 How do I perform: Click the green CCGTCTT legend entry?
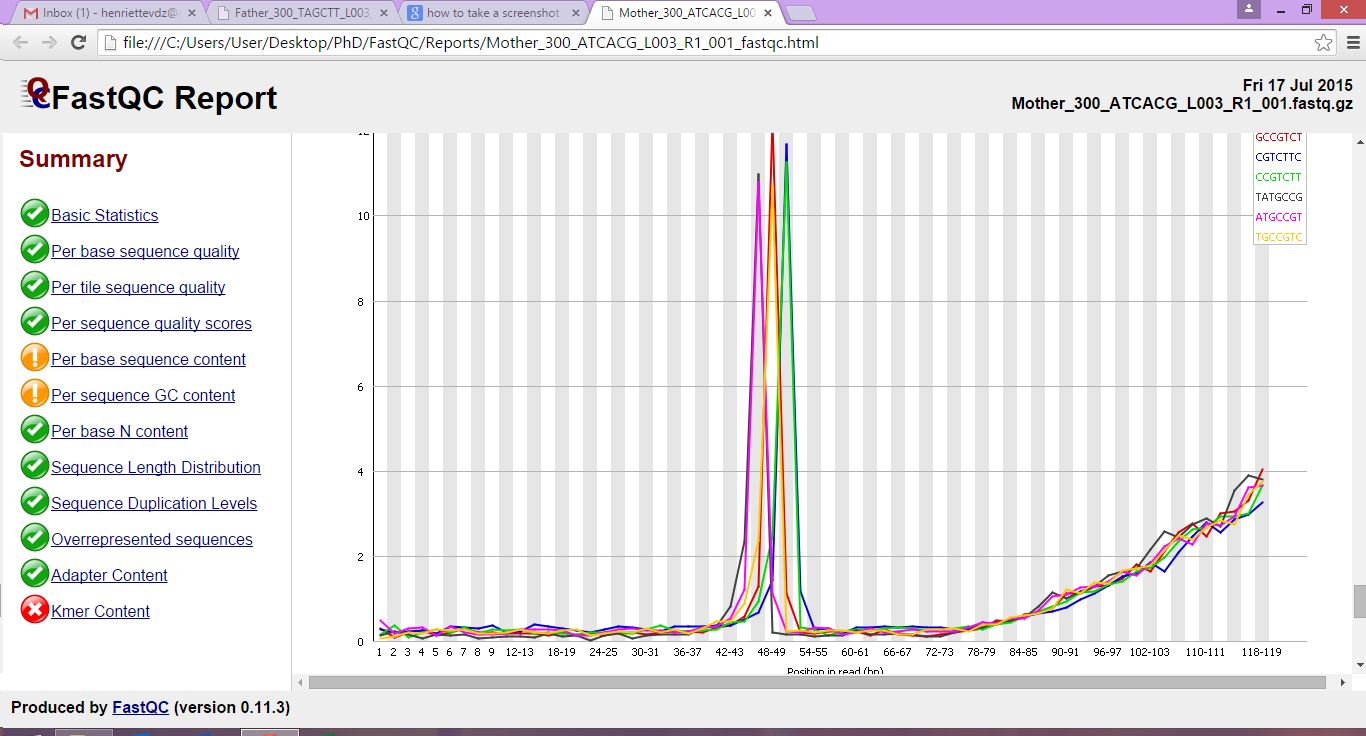1279,177
